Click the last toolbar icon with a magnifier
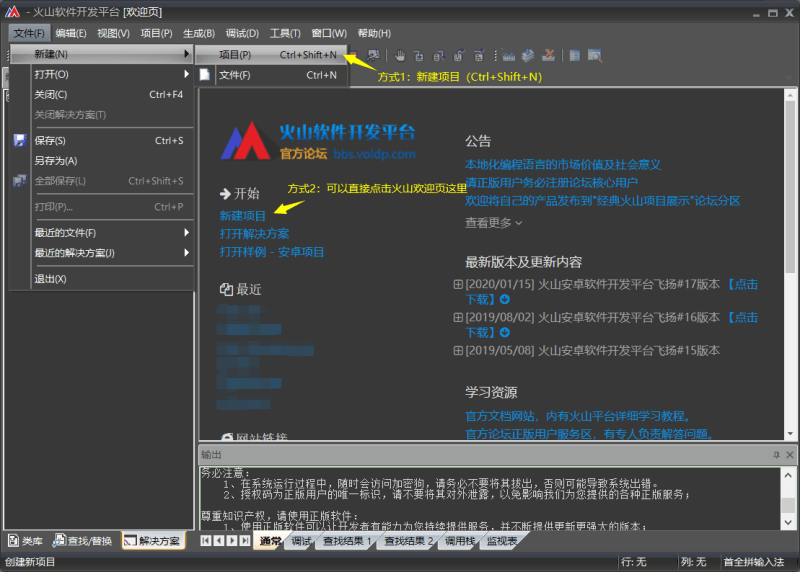The height and width of the screenshot is (572, 800). pos(593,55)
